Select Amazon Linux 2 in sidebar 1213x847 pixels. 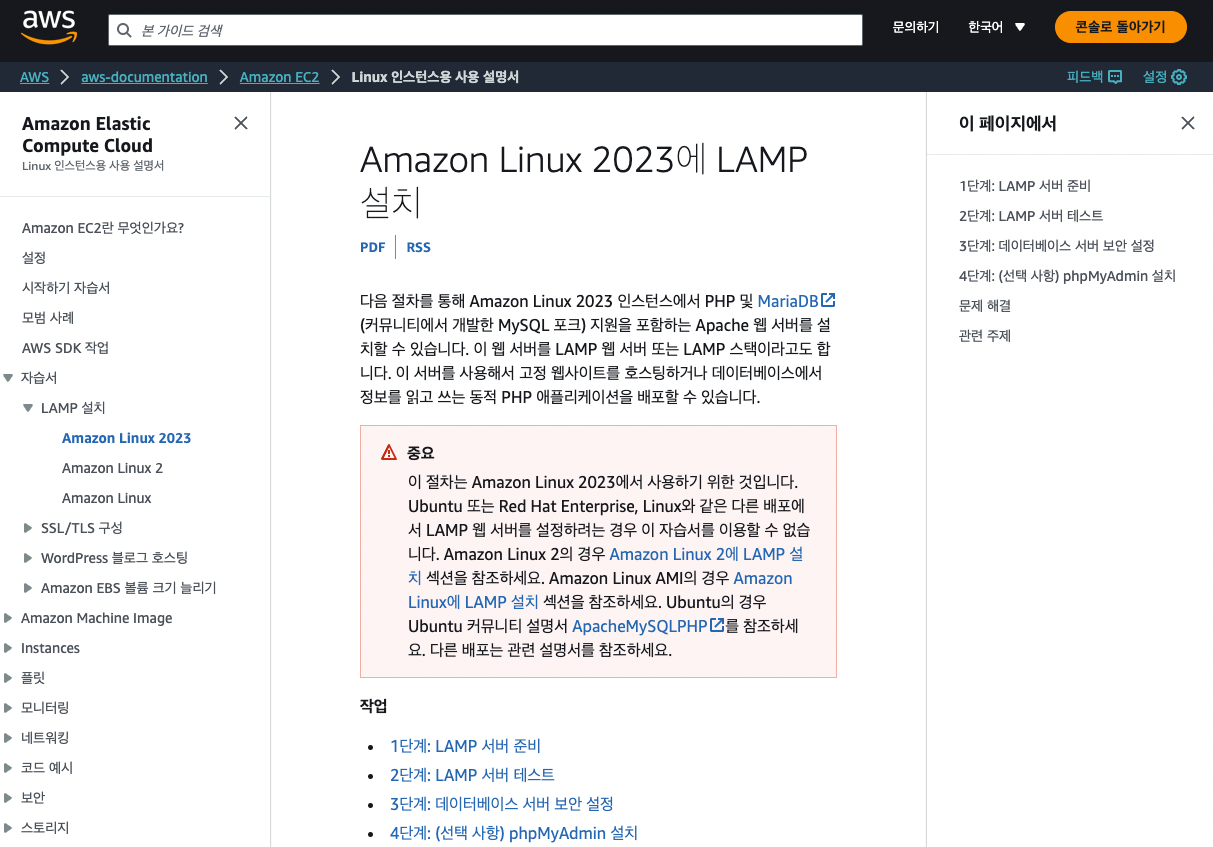(112, 468)
